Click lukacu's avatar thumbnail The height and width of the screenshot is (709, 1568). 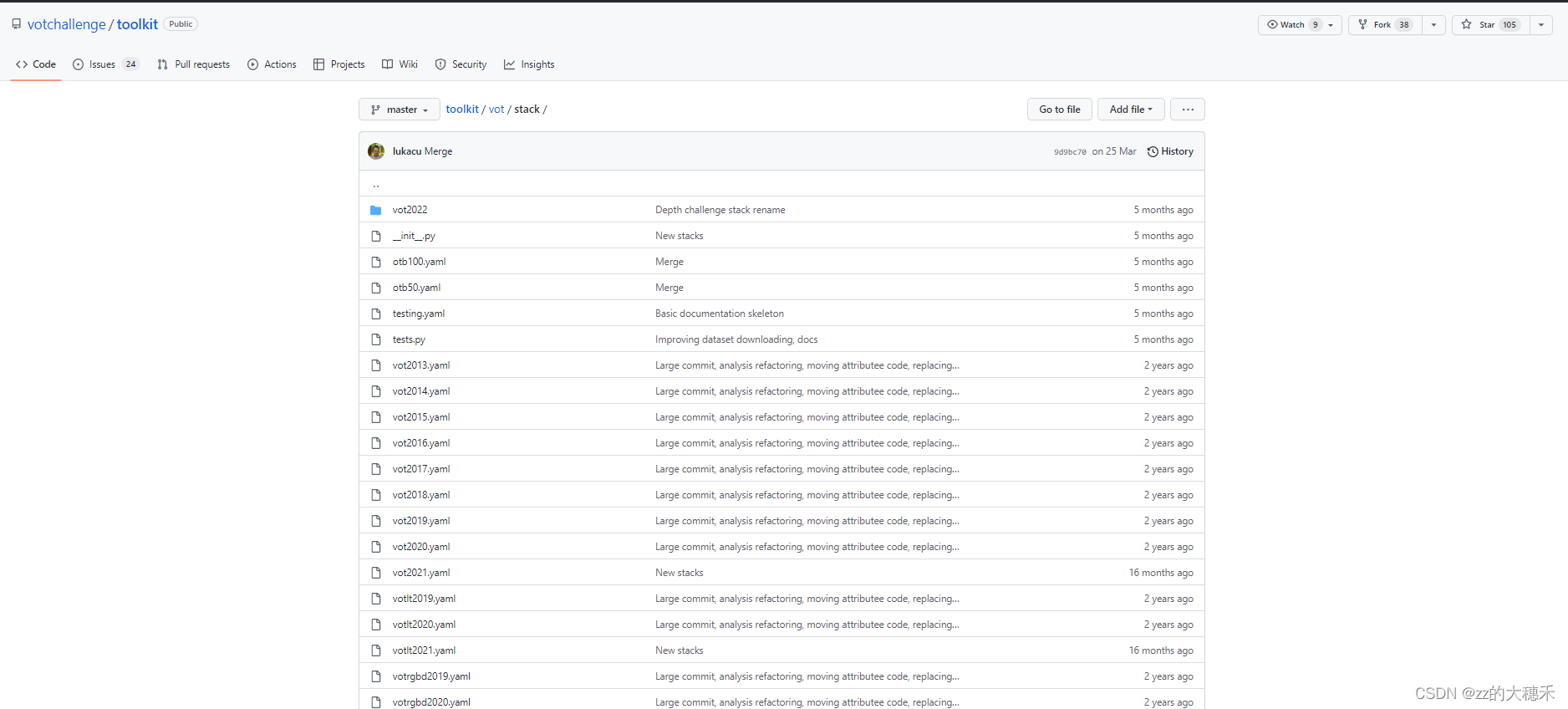click(376, 151)
